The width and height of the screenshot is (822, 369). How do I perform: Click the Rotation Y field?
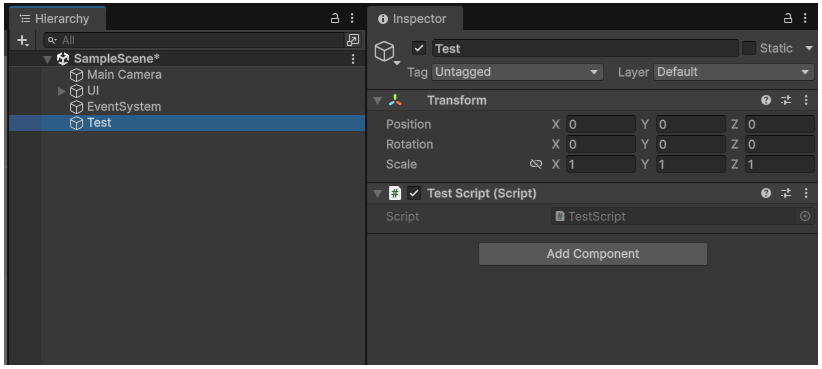pyautogui.click(x=691, y=144)
